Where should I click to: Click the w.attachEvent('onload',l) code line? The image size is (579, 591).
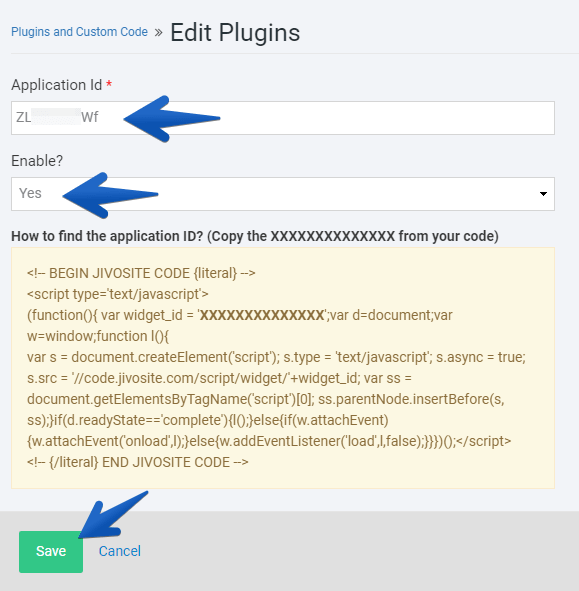point(269,441)
